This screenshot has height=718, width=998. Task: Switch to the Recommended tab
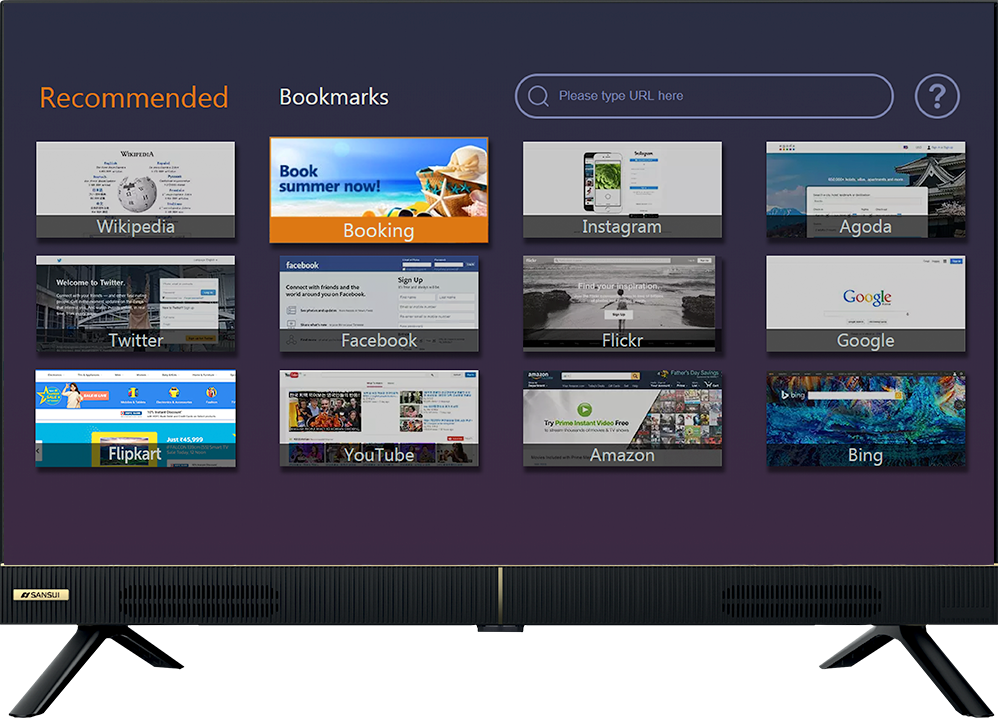point(134,97)
